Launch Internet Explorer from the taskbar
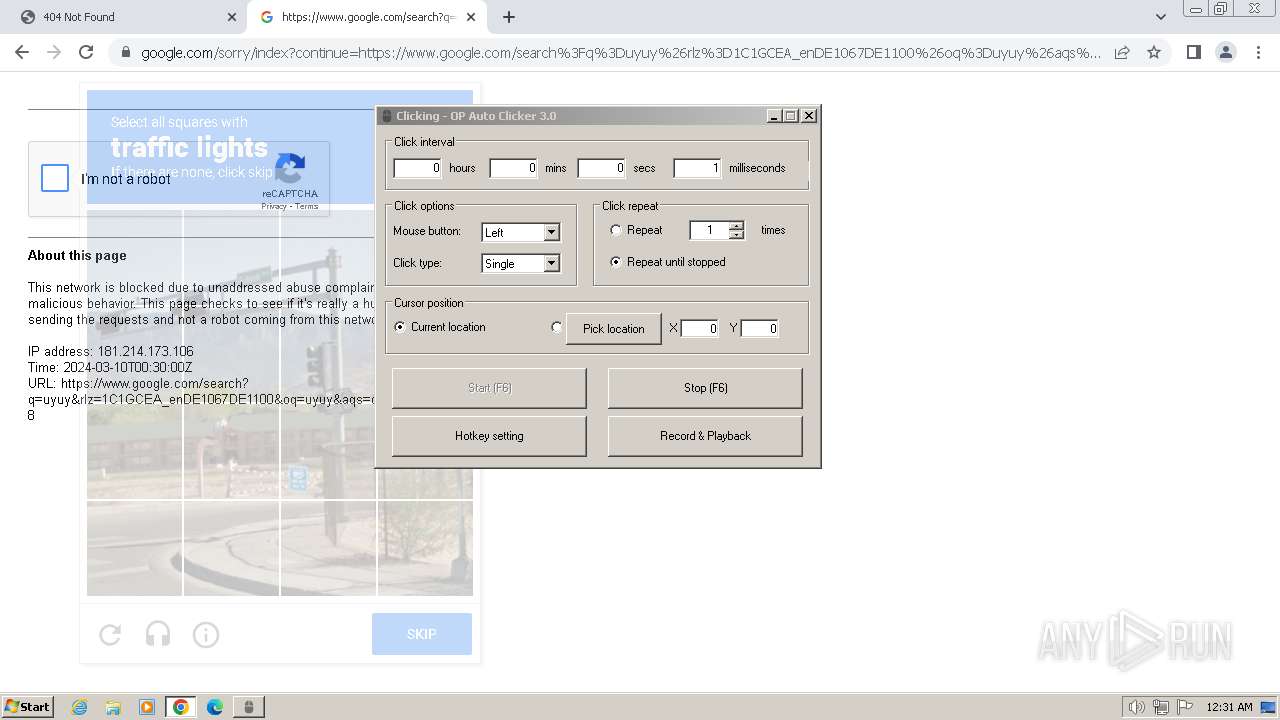Image resolution: width=1280 pixels, height=720 pixels. (80, 707)
